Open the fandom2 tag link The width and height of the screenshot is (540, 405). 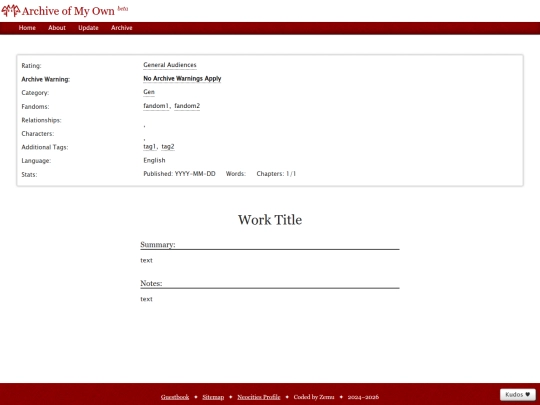(x=187, y=106)
